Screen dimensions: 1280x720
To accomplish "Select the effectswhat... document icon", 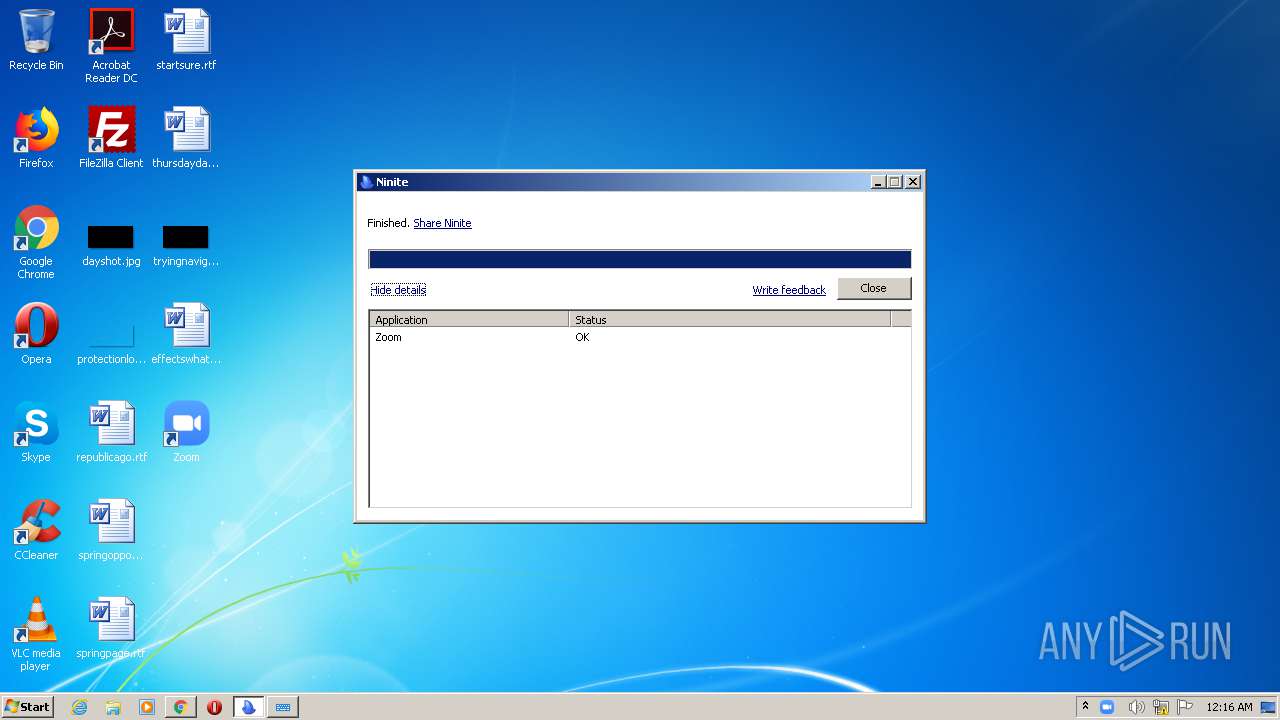I will coord(186,334).
